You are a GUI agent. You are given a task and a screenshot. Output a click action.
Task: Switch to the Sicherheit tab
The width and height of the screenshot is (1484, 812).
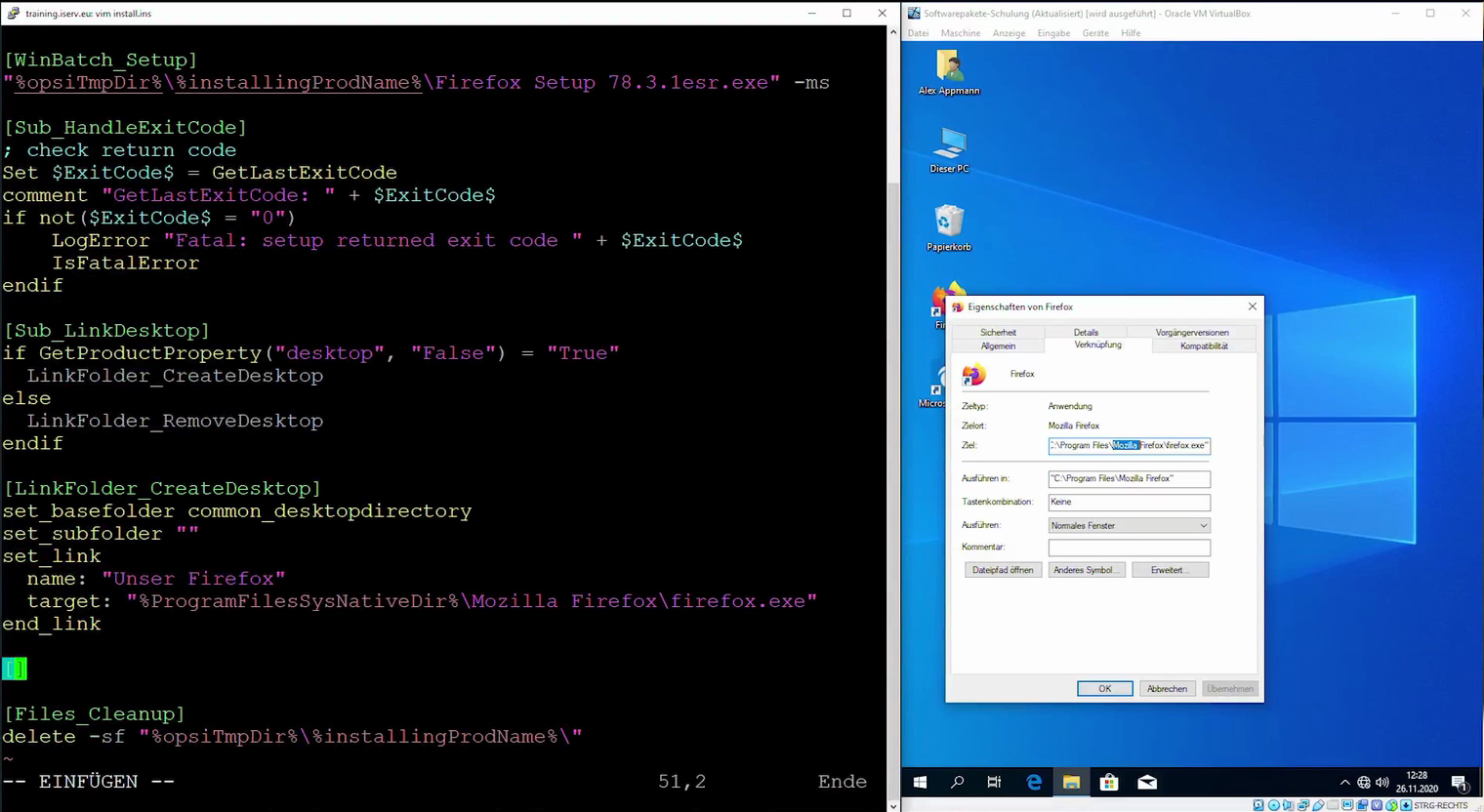coord(998,332)
